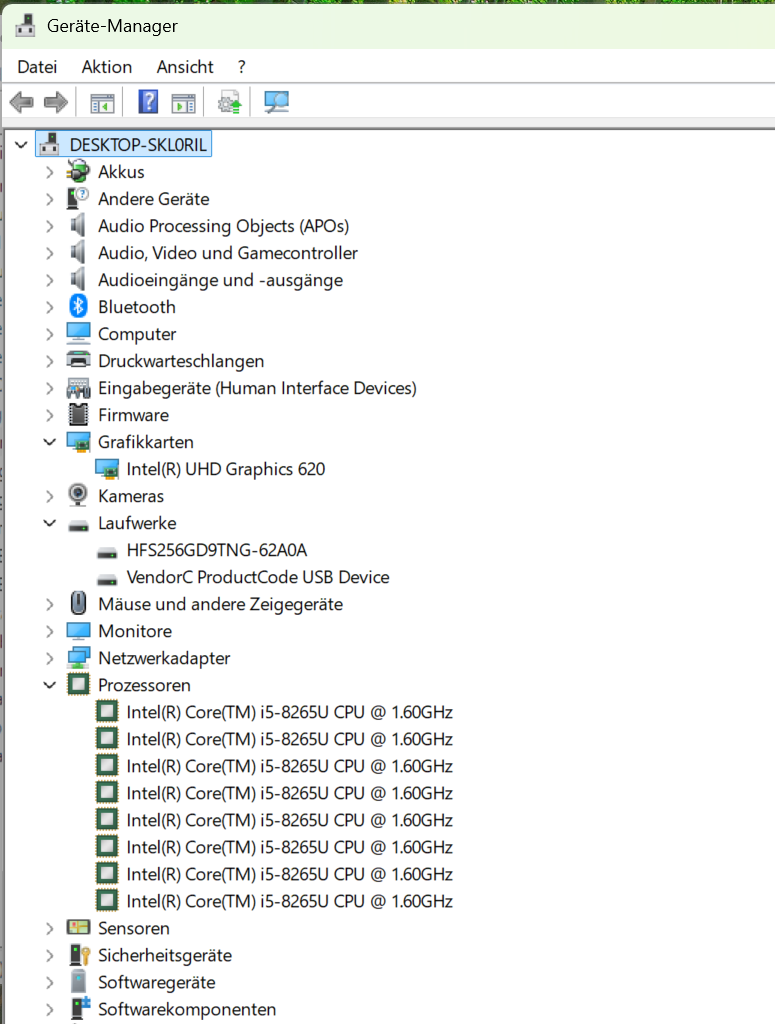The image size is (775, 1024).
Task: Select the Netzwerkadapter label
Action: tap(164, 658)
